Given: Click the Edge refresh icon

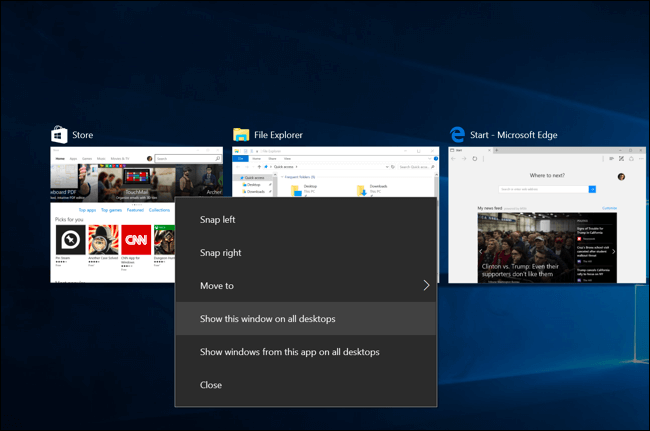Looking at the screenshot, I should click(475, 159).
